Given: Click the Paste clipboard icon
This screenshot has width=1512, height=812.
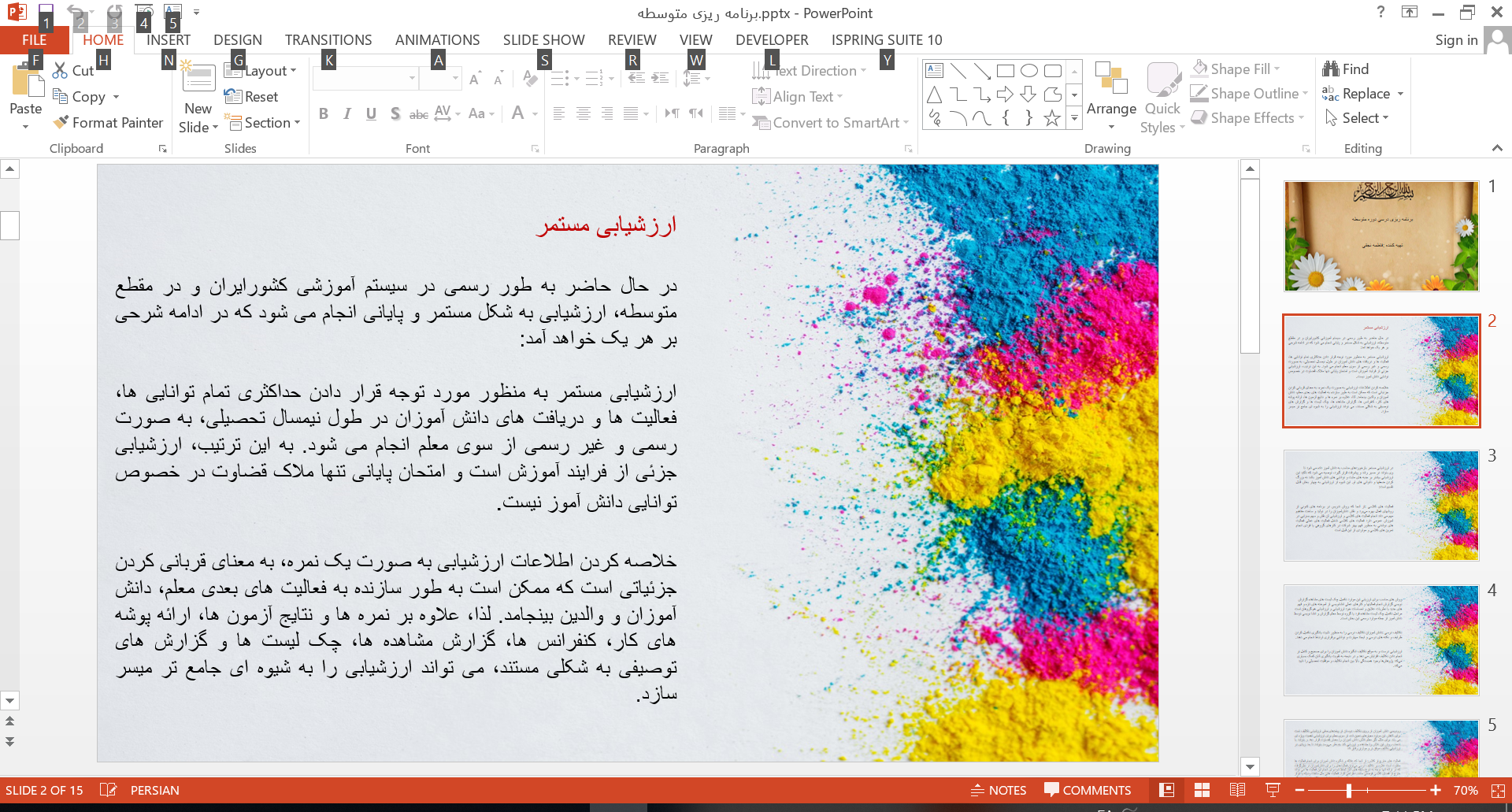Looking at the screenshot, I should 25,85.
